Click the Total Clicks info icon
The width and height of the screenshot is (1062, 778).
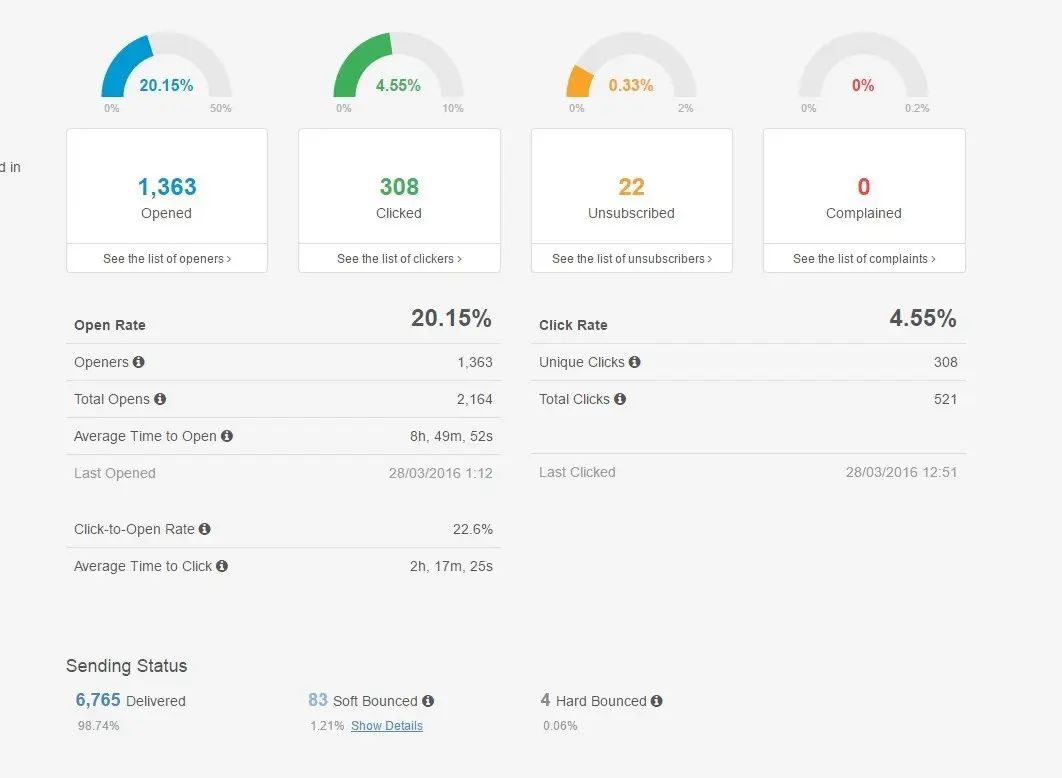620,399
